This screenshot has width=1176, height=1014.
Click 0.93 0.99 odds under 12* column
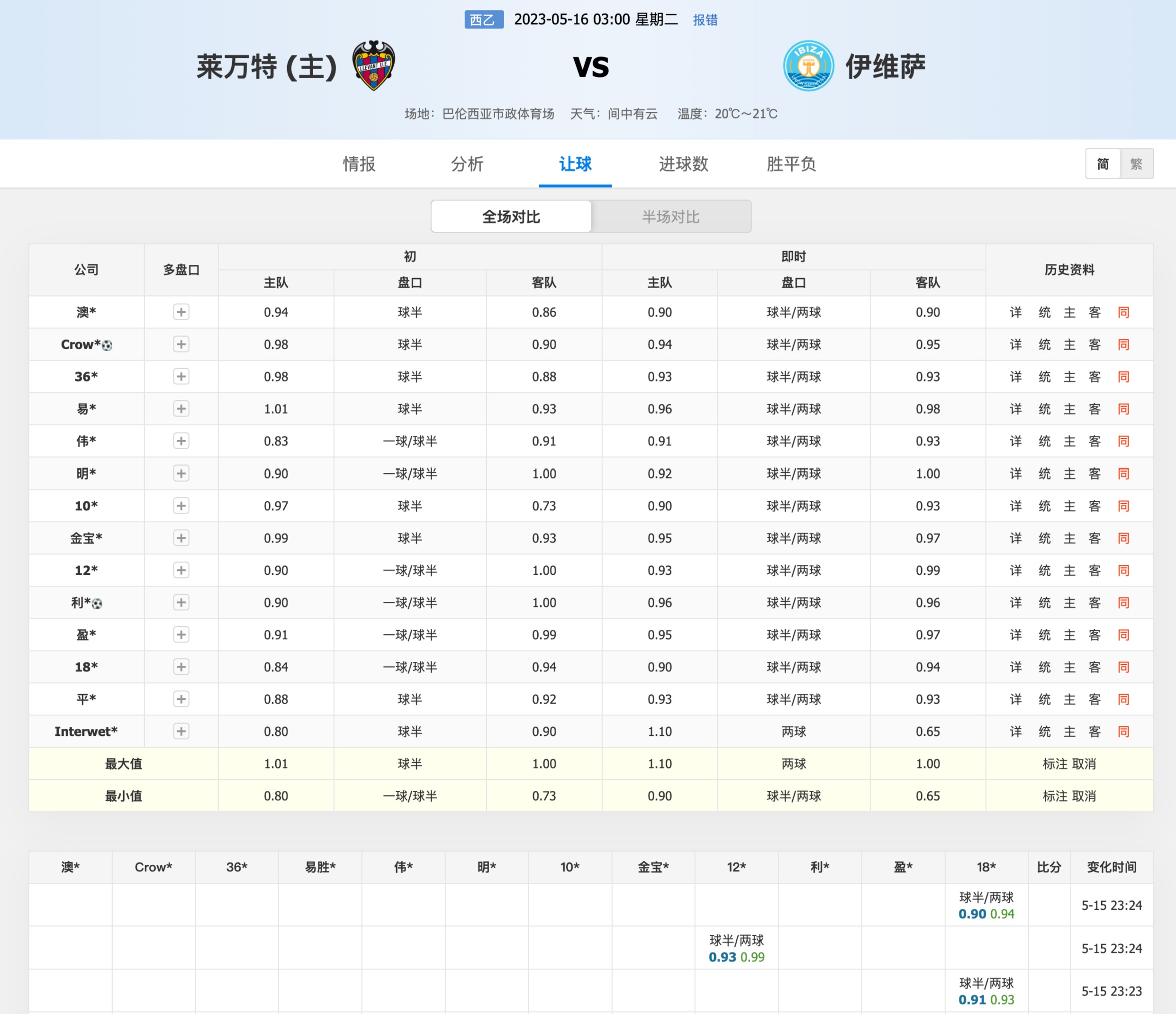point(736,957)
